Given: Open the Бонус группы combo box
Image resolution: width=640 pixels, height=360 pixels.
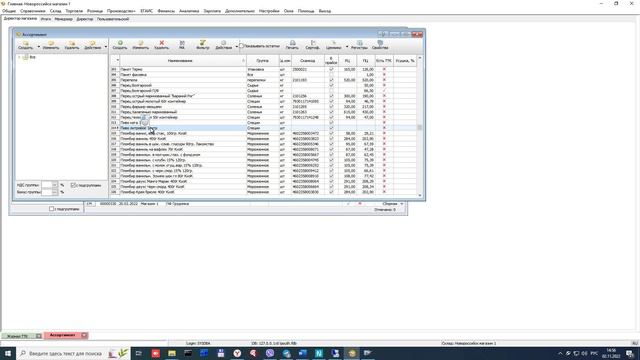Looking at the screenshot, I should coord(54,192).
